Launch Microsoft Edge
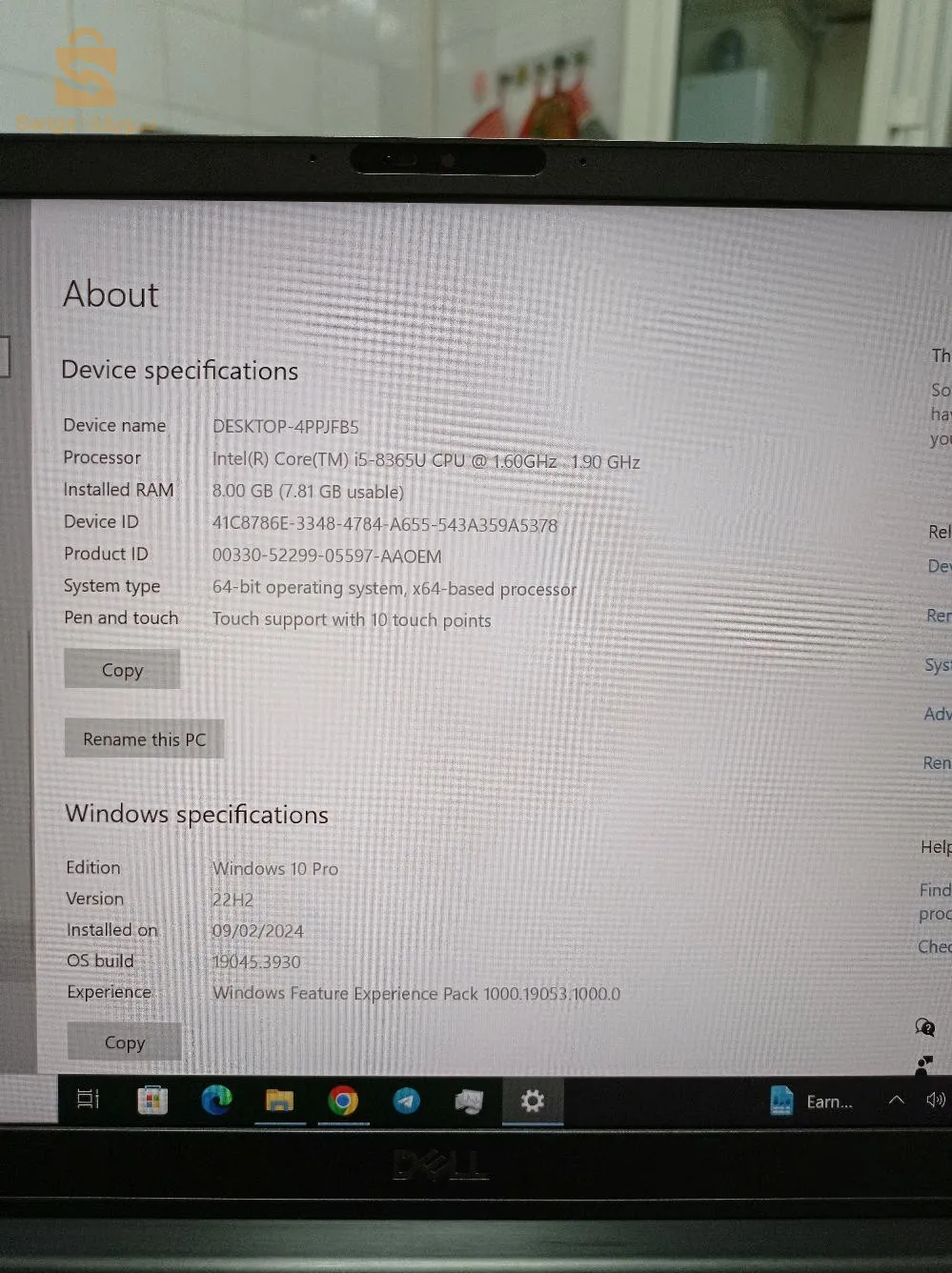This screenshot has width=952, height=1273. click(x=215, y=1101)
